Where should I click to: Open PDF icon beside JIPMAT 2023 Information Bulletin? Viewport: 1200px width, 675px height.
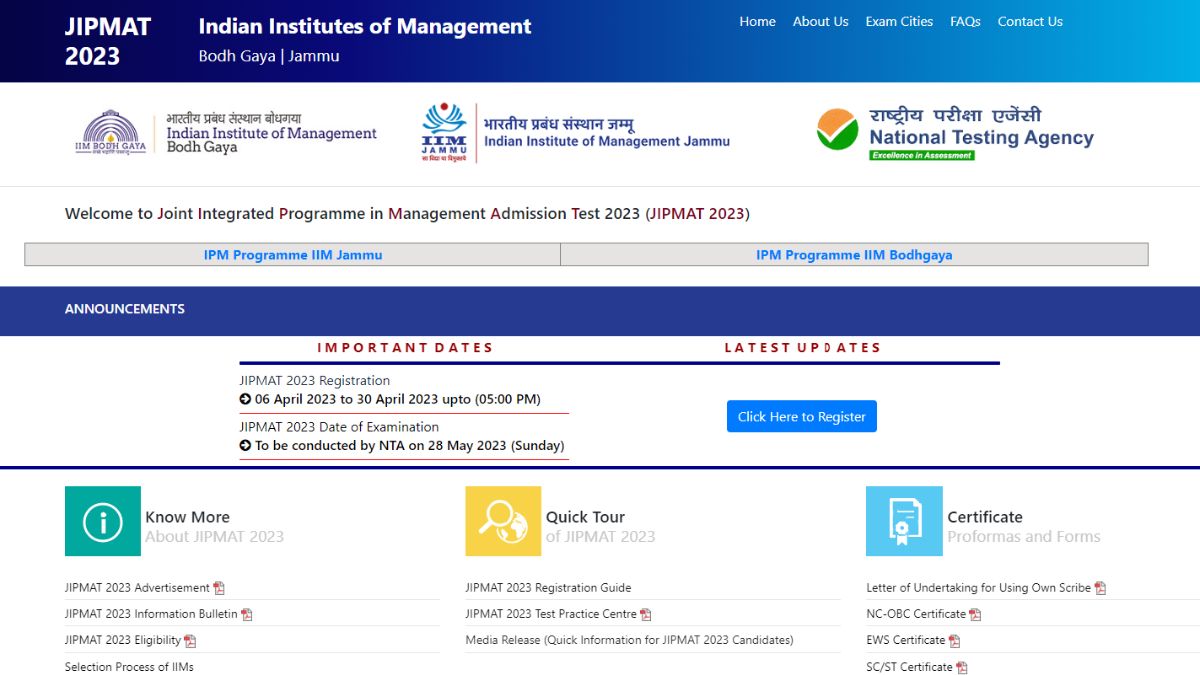click(x=247, y=615)
